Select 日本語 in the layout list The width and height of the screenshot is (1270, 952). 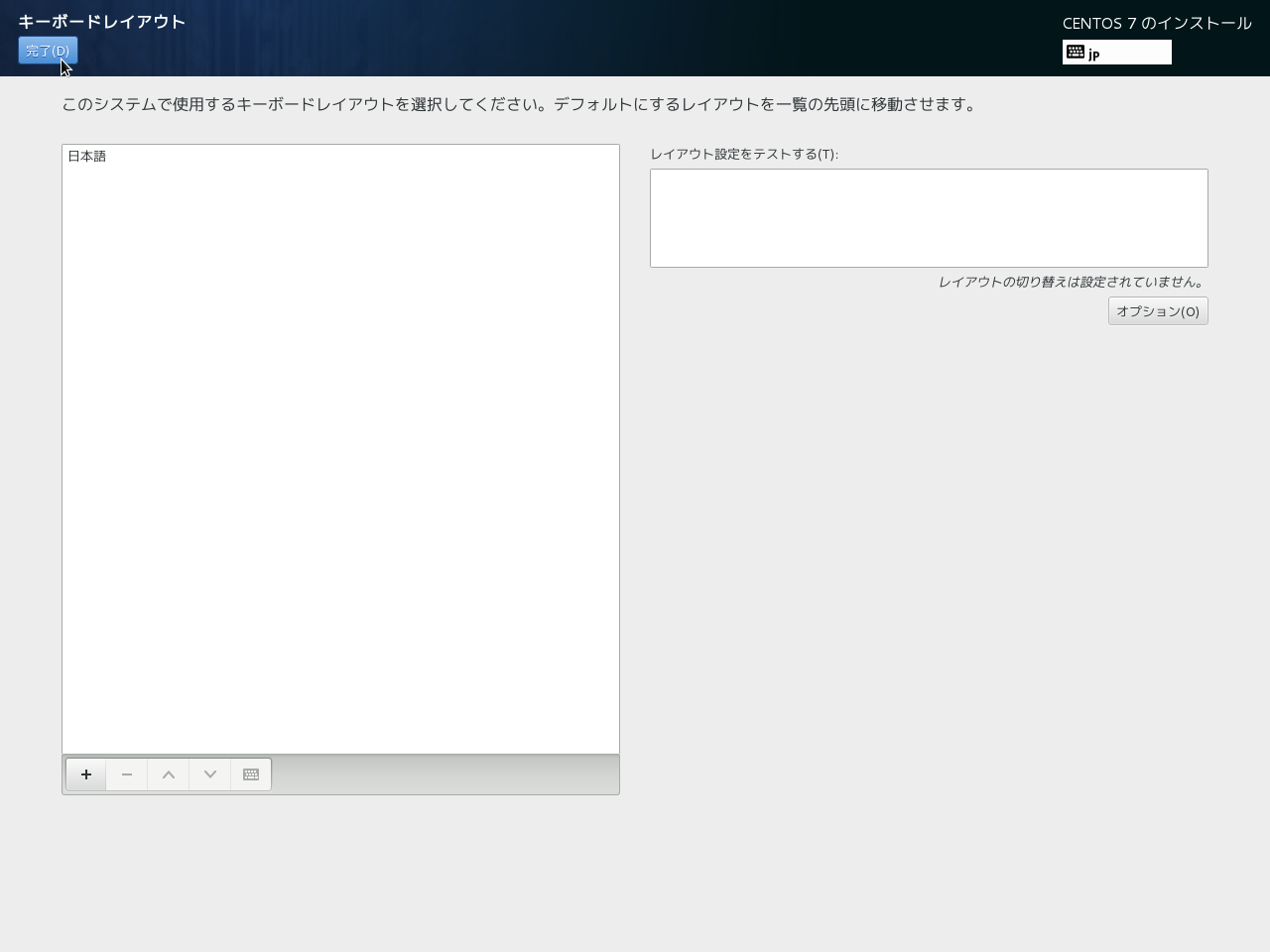(87, 157)
